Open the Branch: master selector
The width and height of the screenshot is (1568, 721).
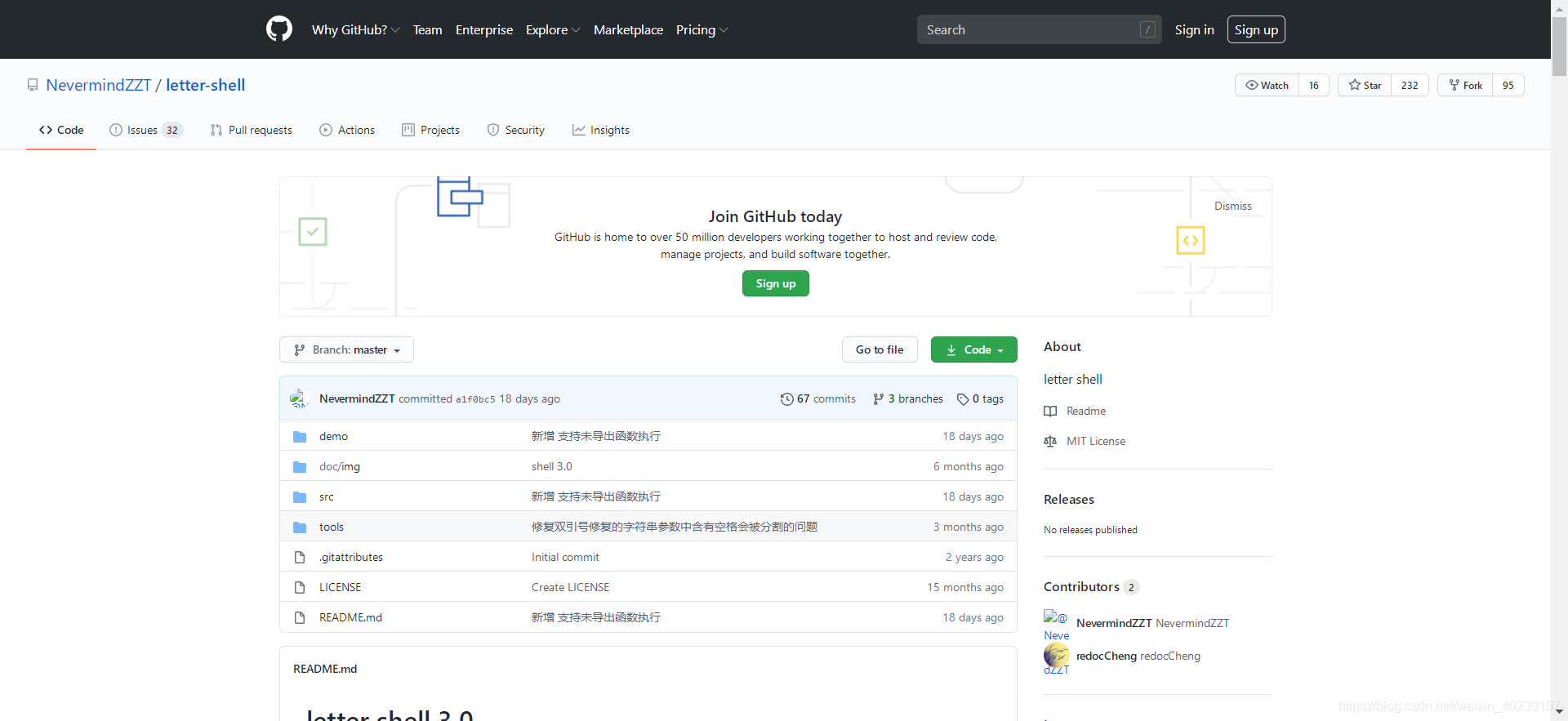click(346, 349)
